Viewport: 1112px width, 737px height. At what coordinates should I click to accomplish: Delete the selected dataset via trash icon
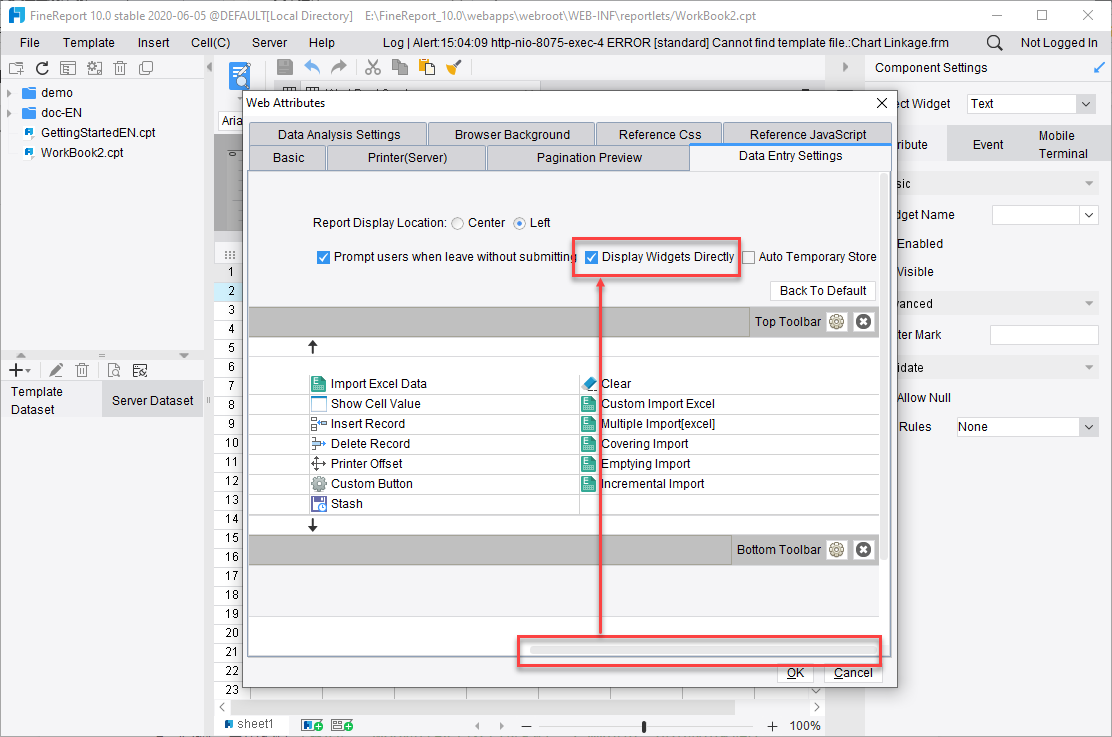(82, 369)
